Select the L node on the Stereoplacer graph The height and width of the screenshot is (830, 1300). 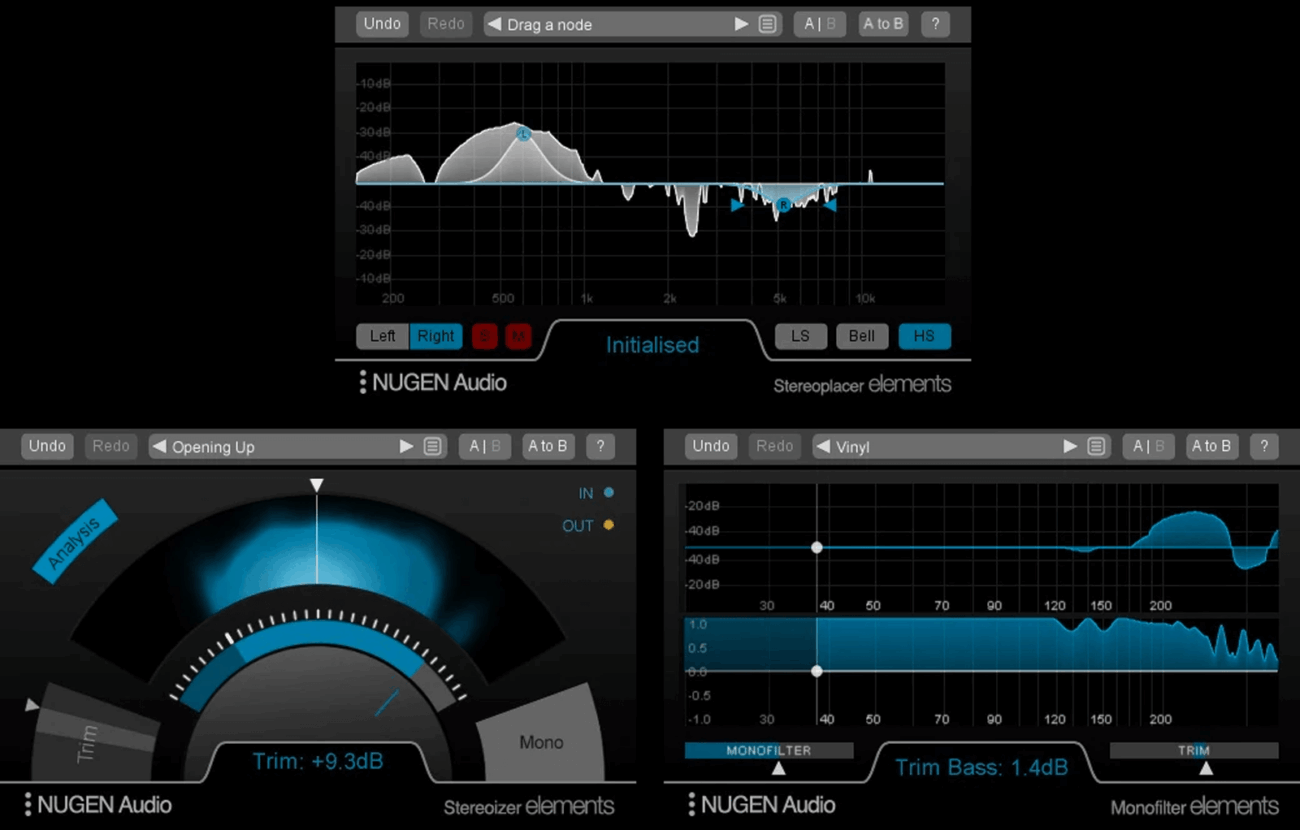(x=522, y=134)
